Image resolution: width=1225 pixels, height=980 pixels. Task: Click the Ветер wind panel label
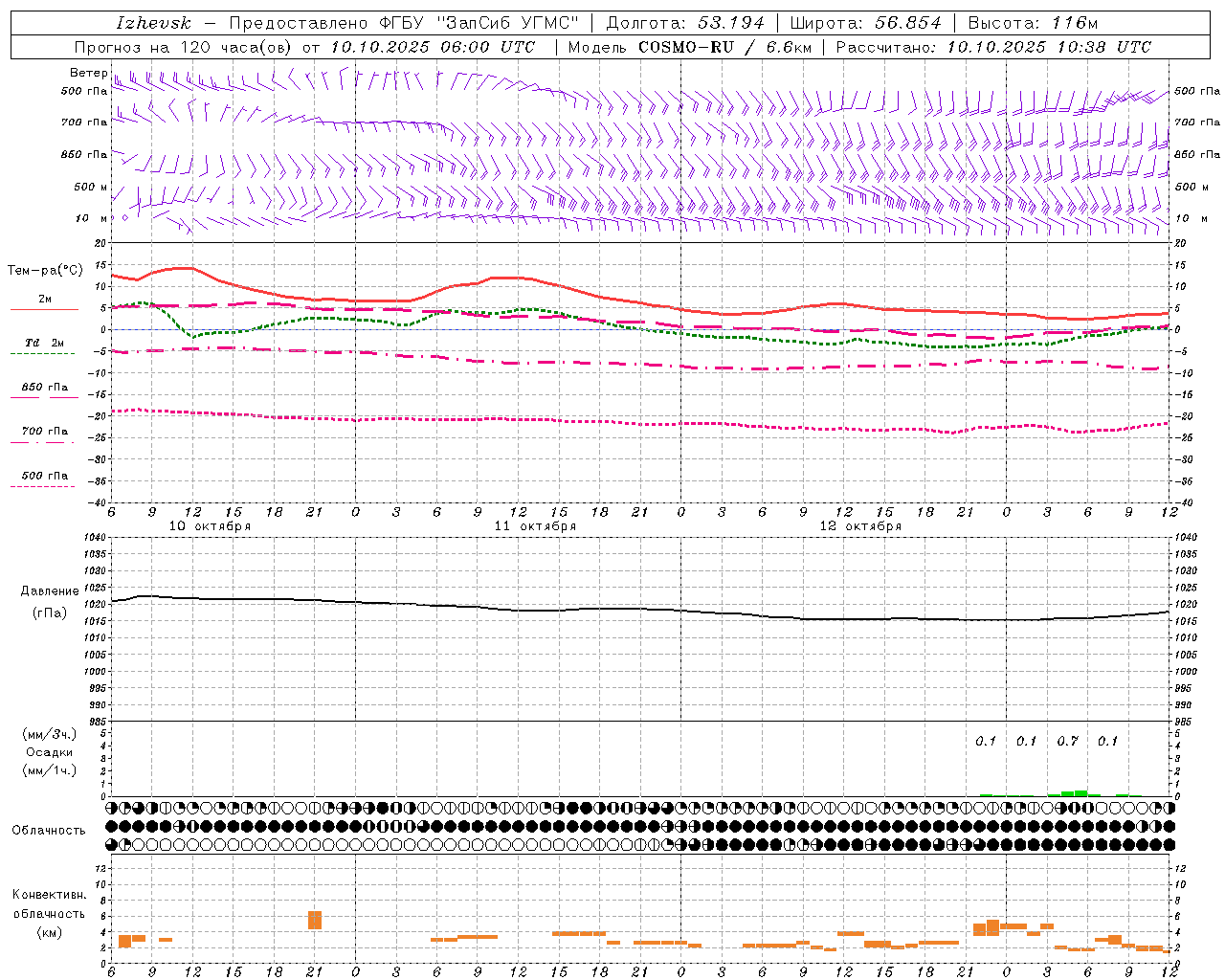point(88,73)
